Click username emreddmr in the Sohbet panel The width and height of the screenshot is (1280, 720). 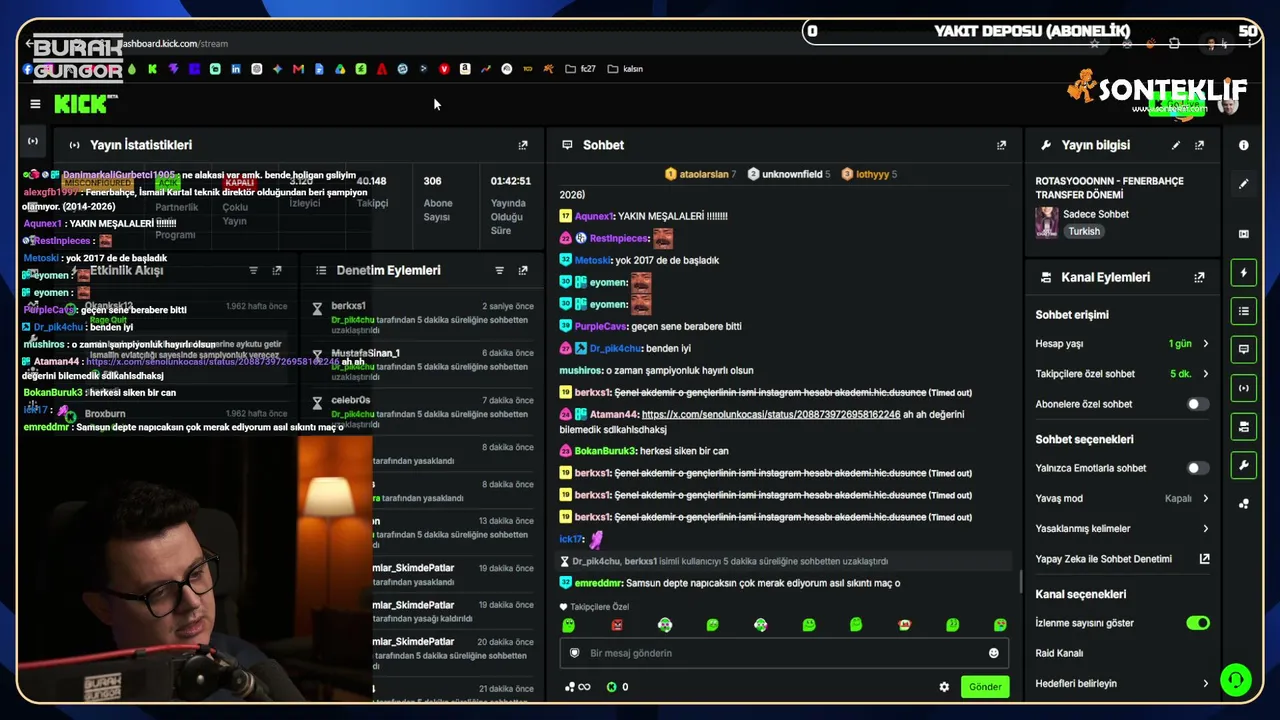[x=598, y=583]
